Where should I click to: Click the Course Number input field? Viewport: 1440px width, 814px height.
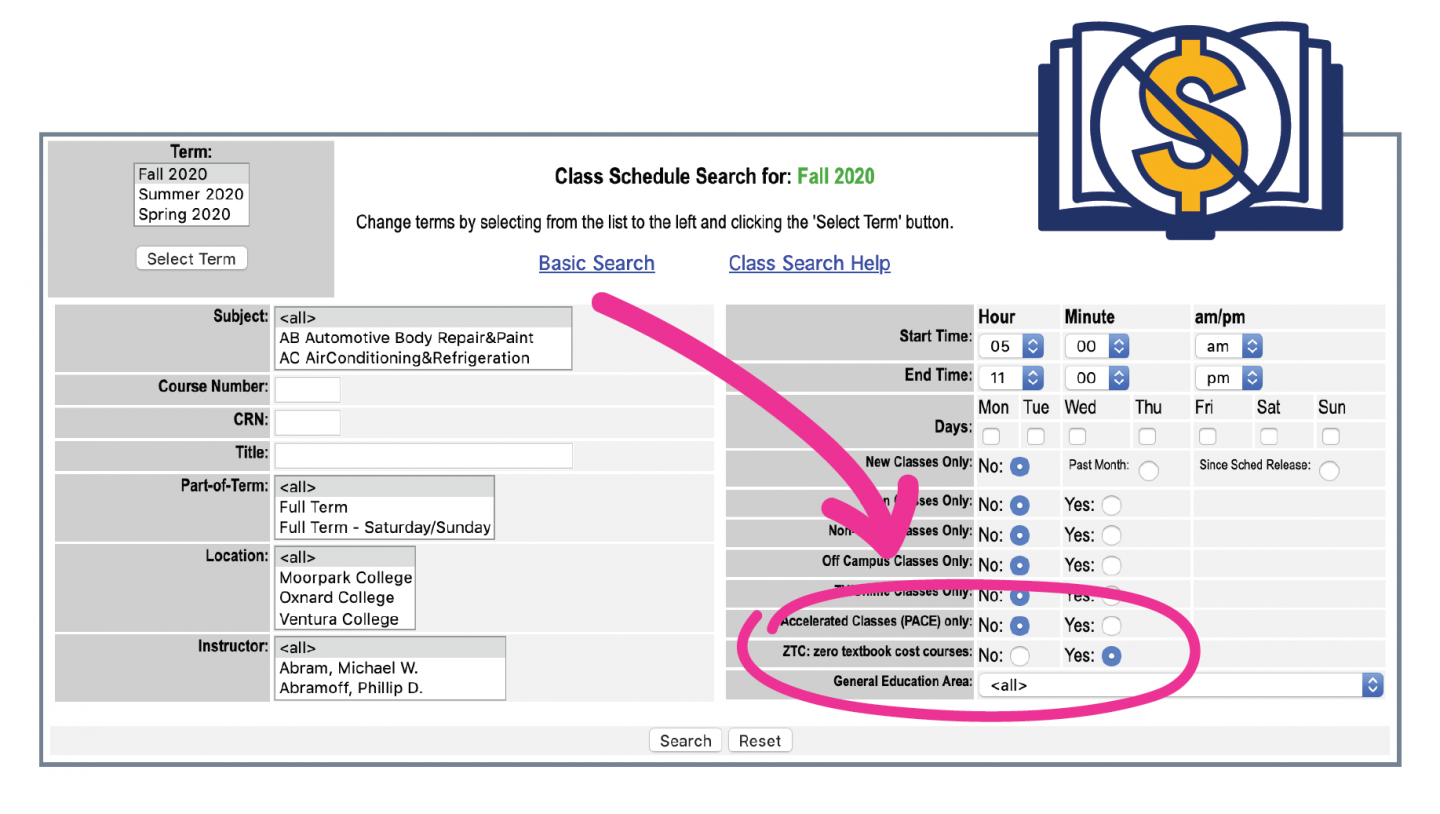click(x=307, y=389)
